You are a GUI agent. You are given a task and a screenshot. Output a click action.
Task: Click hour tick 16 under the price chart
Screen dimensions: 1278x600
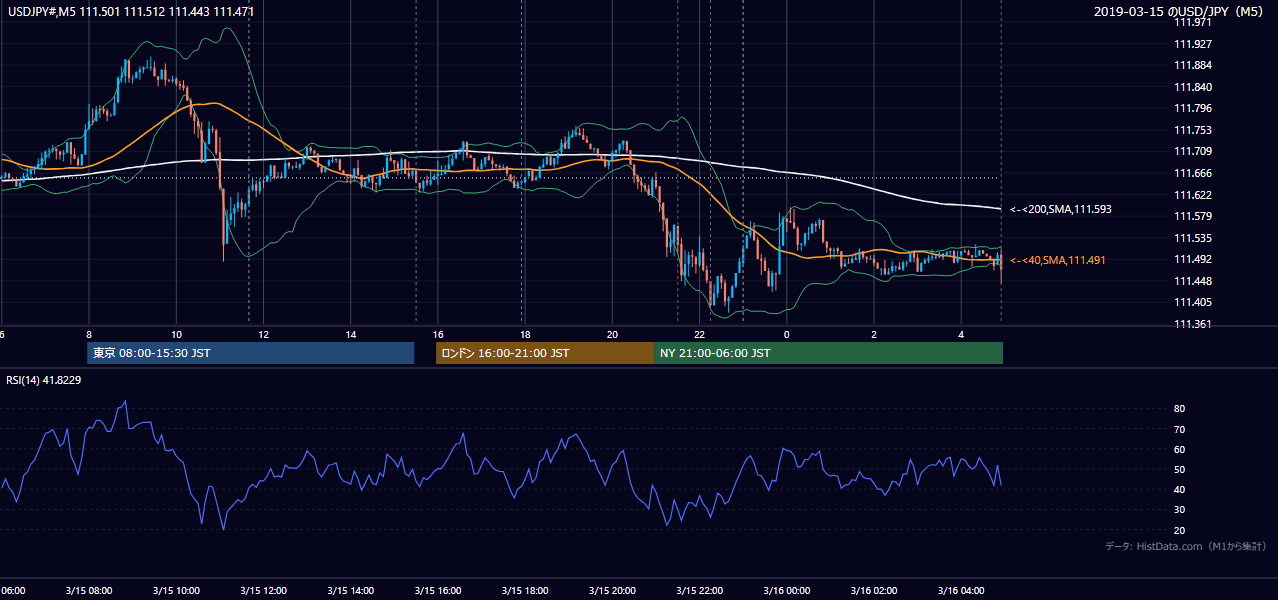click(438, 334)
